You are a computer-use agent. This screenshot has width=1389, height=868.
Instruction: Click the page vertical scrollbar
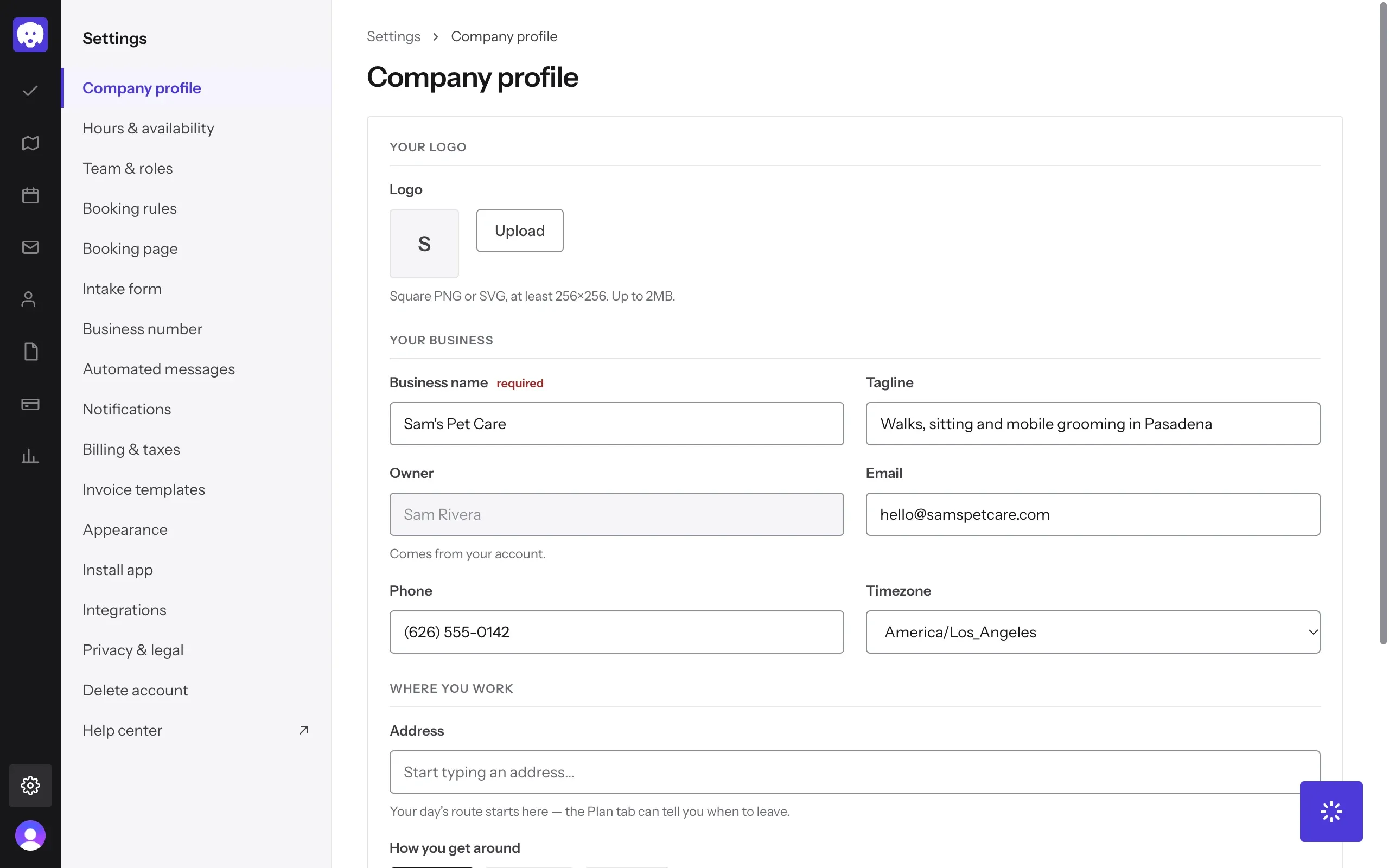1383,323
